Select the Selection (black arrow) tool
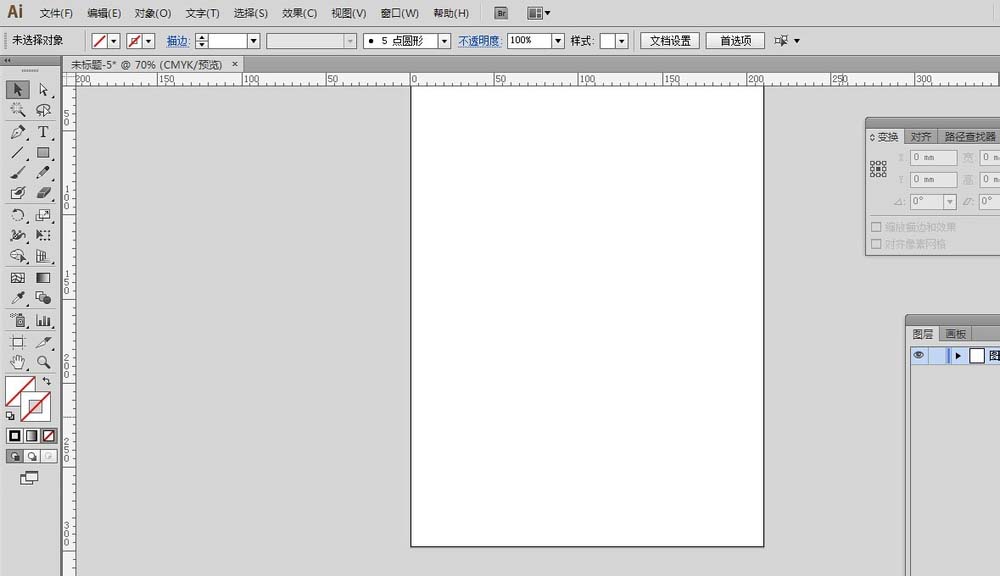Viewport: 1000px width, 576px height. (x=18, y=89)
